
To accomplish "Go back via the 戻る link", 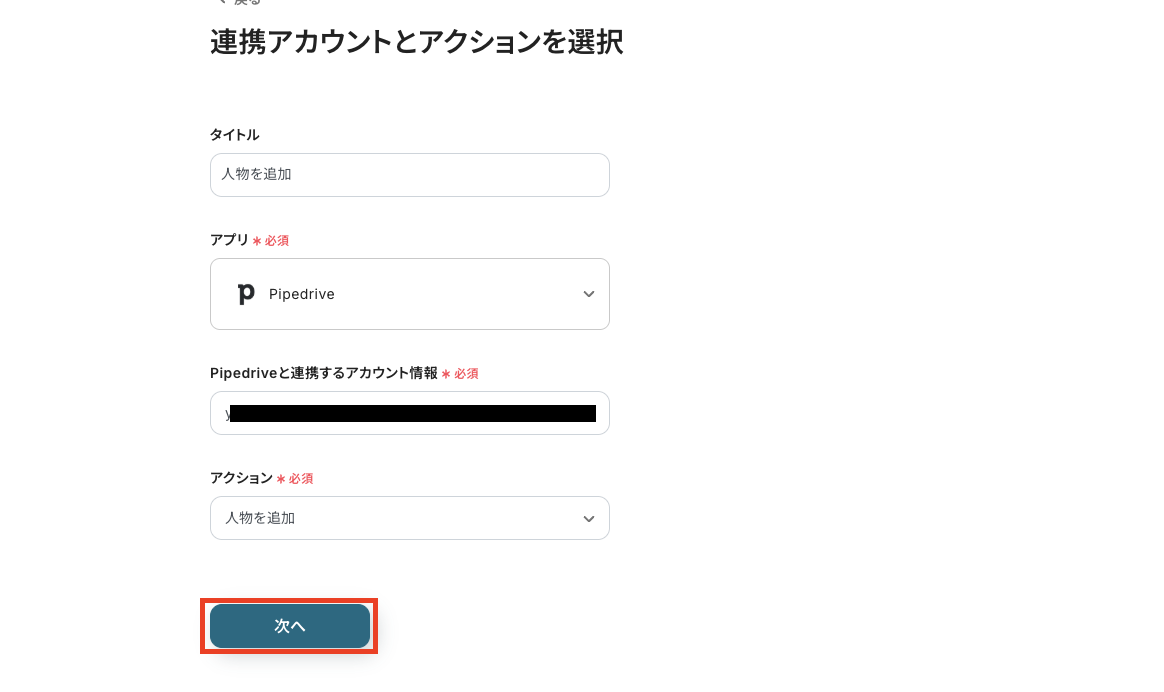I will [246, 3].
